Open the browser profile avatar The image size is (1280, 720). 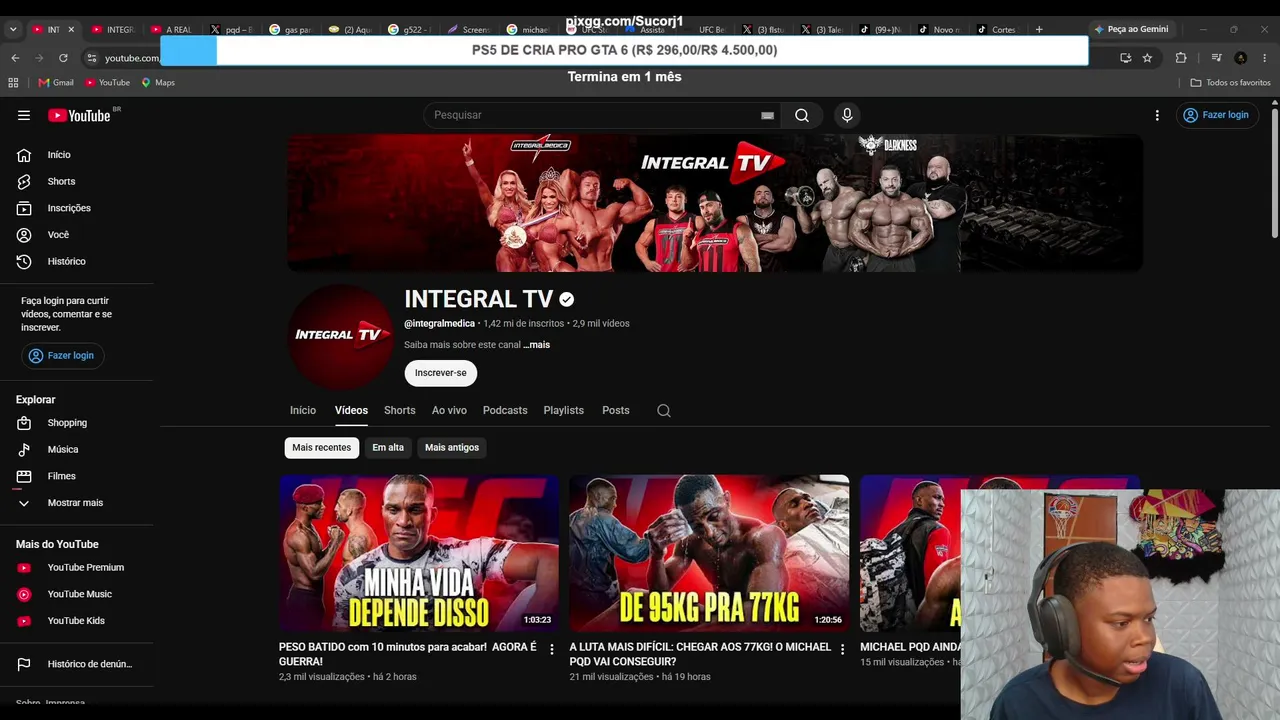[1241, 58]
